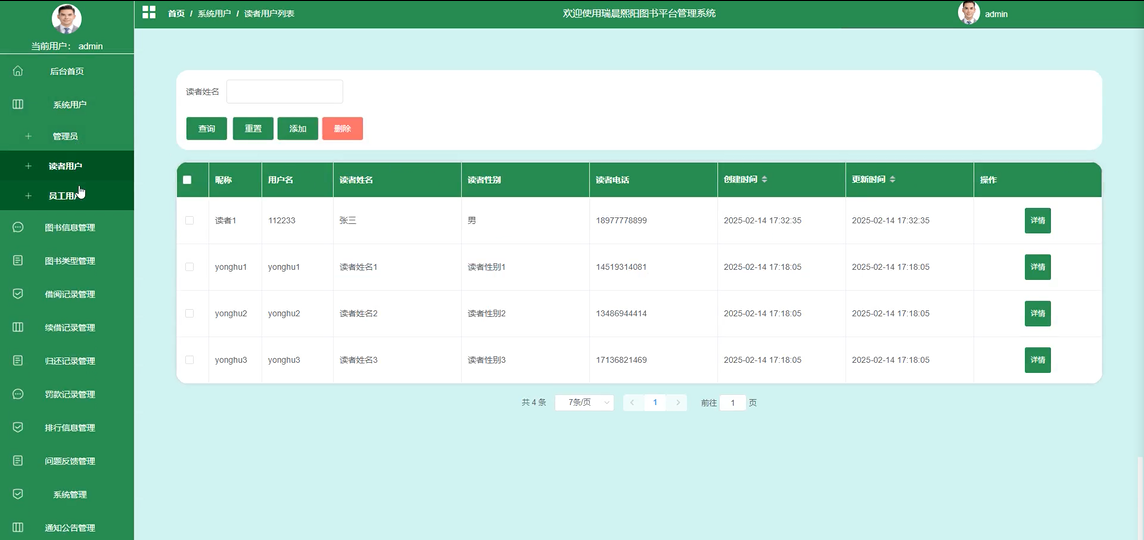Focus the 读者姓名 search input field

pos(285,91)
